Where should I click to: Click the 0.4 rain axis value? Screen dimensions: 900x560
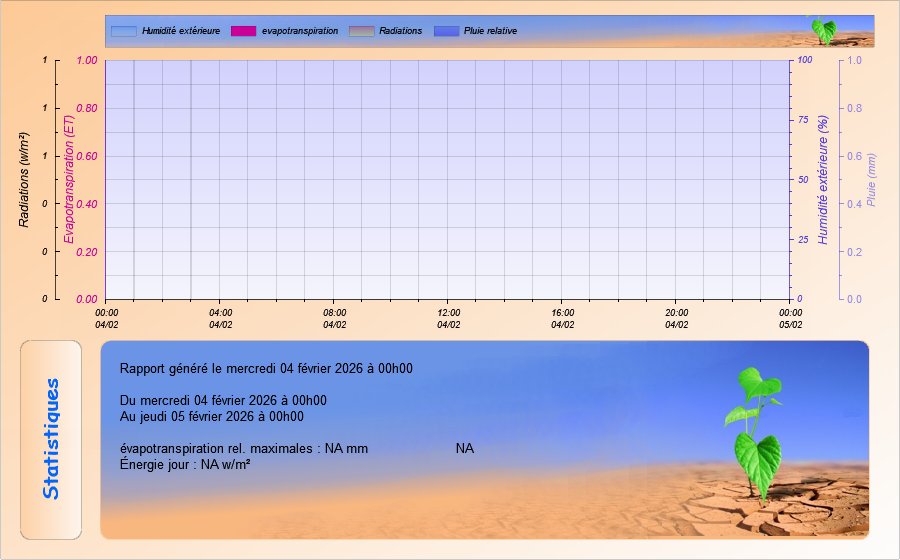pyautogui.click(x=854, y=204)
